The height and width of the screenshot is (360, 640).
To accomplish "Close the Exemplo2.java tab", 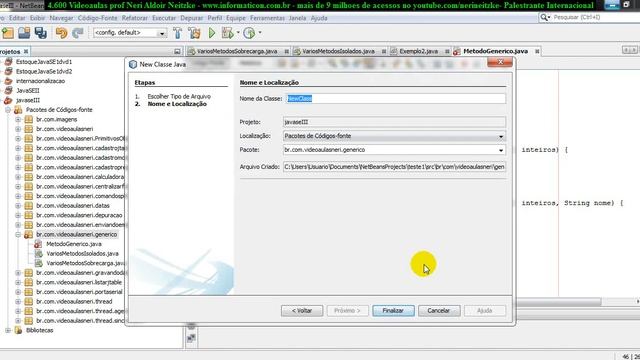I will 447,51.
